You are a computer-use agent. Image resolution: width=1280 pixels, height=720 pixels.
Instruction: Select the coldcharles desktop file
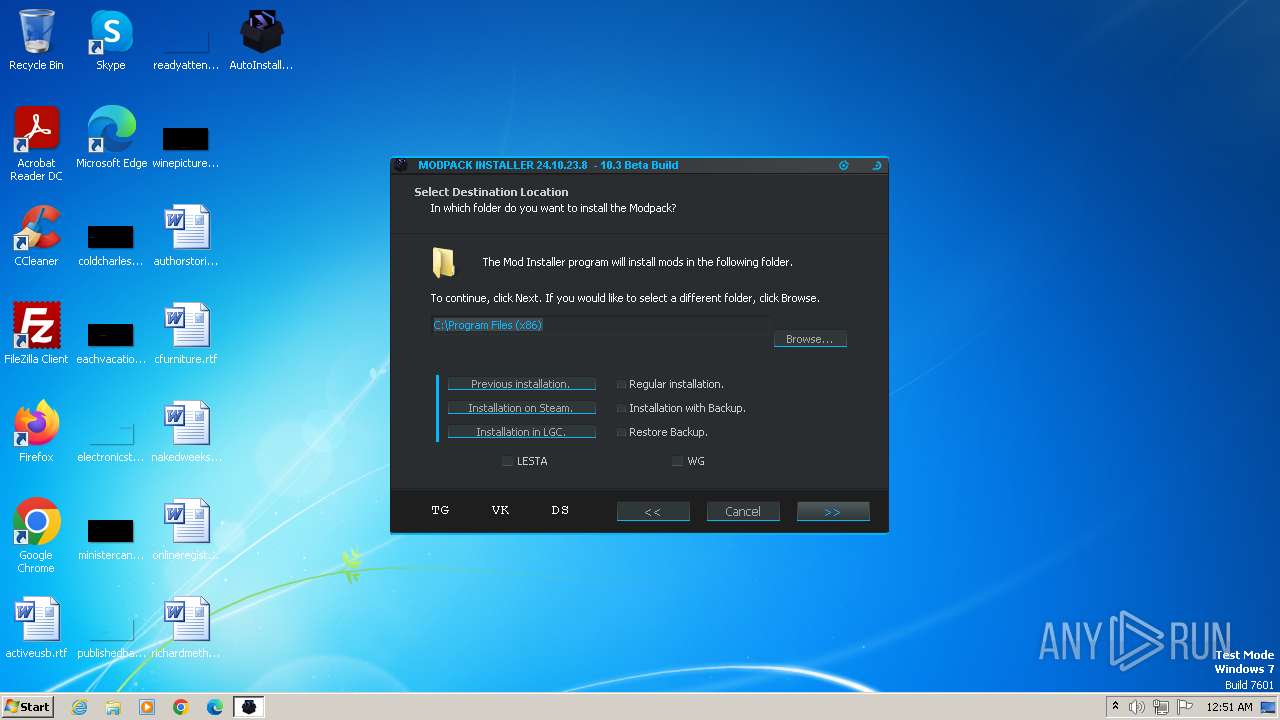click(x=111, y=244)
